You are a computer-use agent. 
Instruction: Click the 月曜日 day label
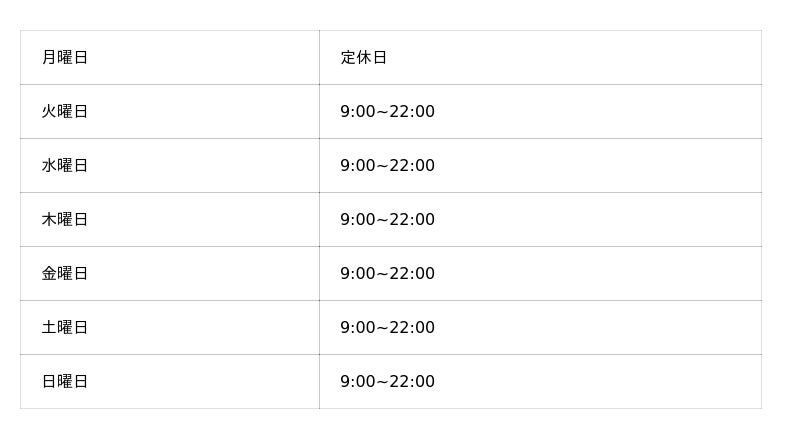point(65,58)
